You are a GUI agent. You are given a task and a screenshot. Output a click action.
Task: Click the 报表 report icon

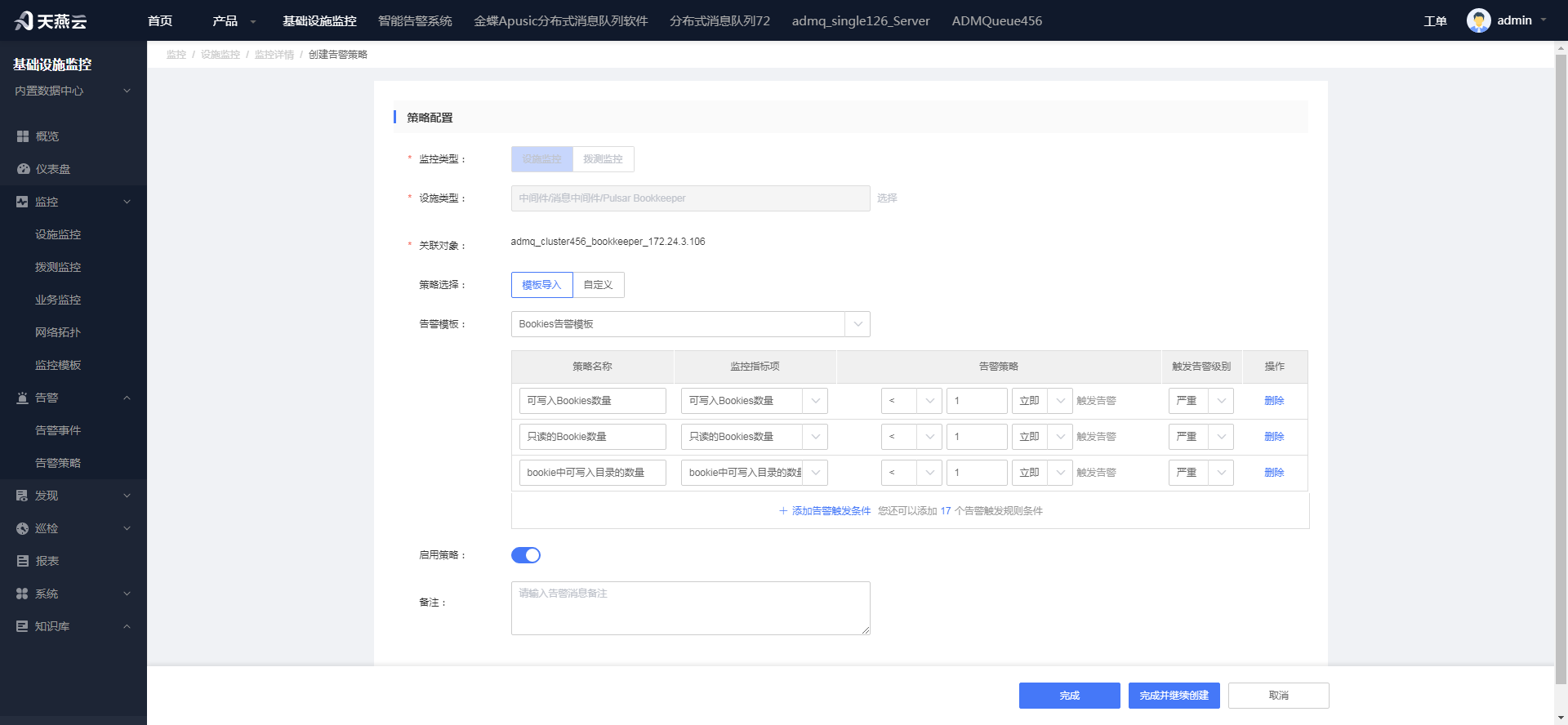click(22, 561)
